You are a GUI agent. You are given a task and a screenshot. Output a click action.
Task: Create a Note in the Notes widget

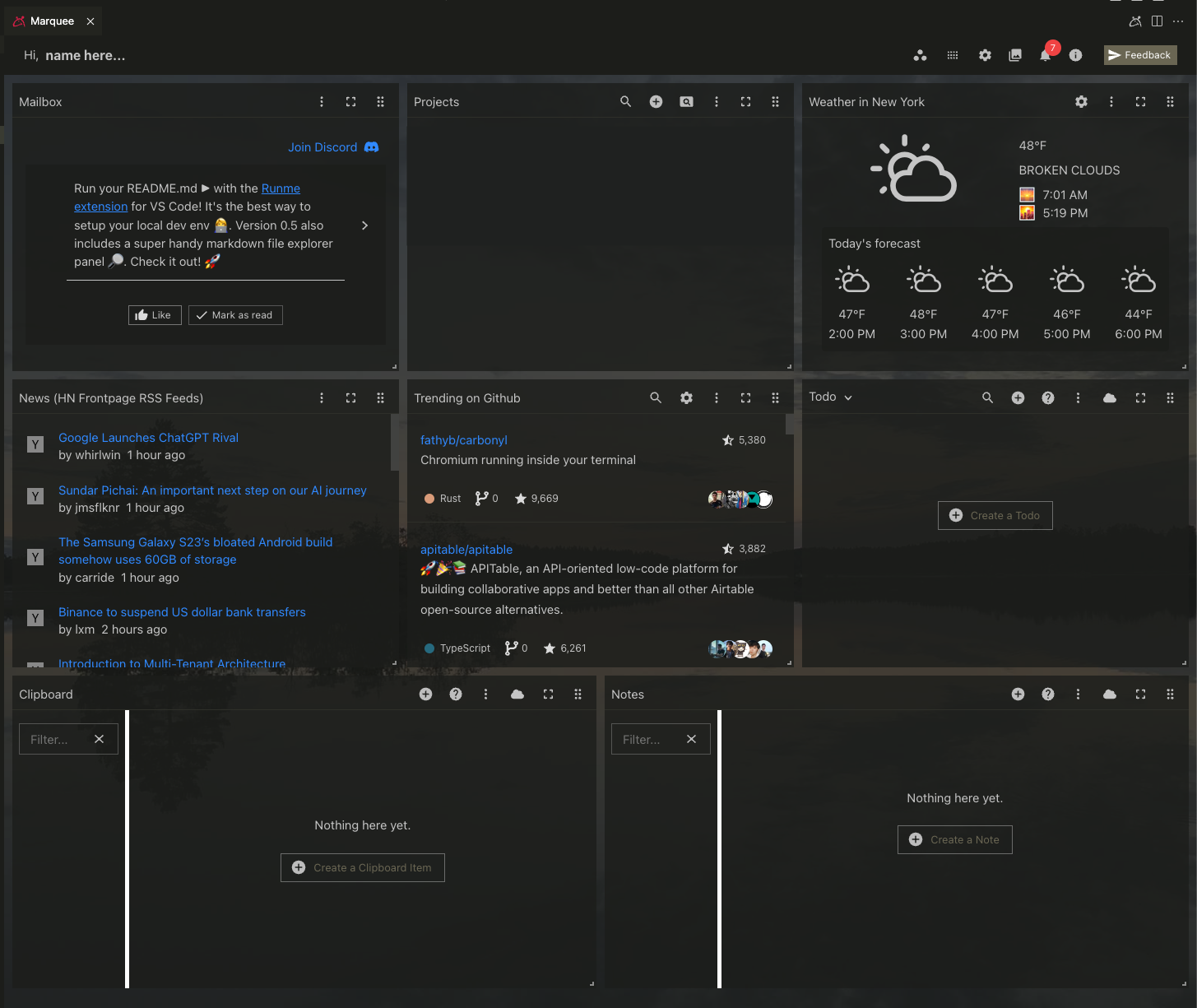pos(954,839)
